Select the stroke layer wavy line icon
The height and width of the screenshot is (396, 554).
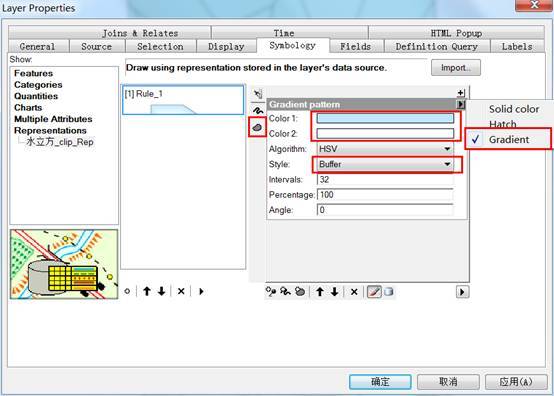[x=258, y=111]
